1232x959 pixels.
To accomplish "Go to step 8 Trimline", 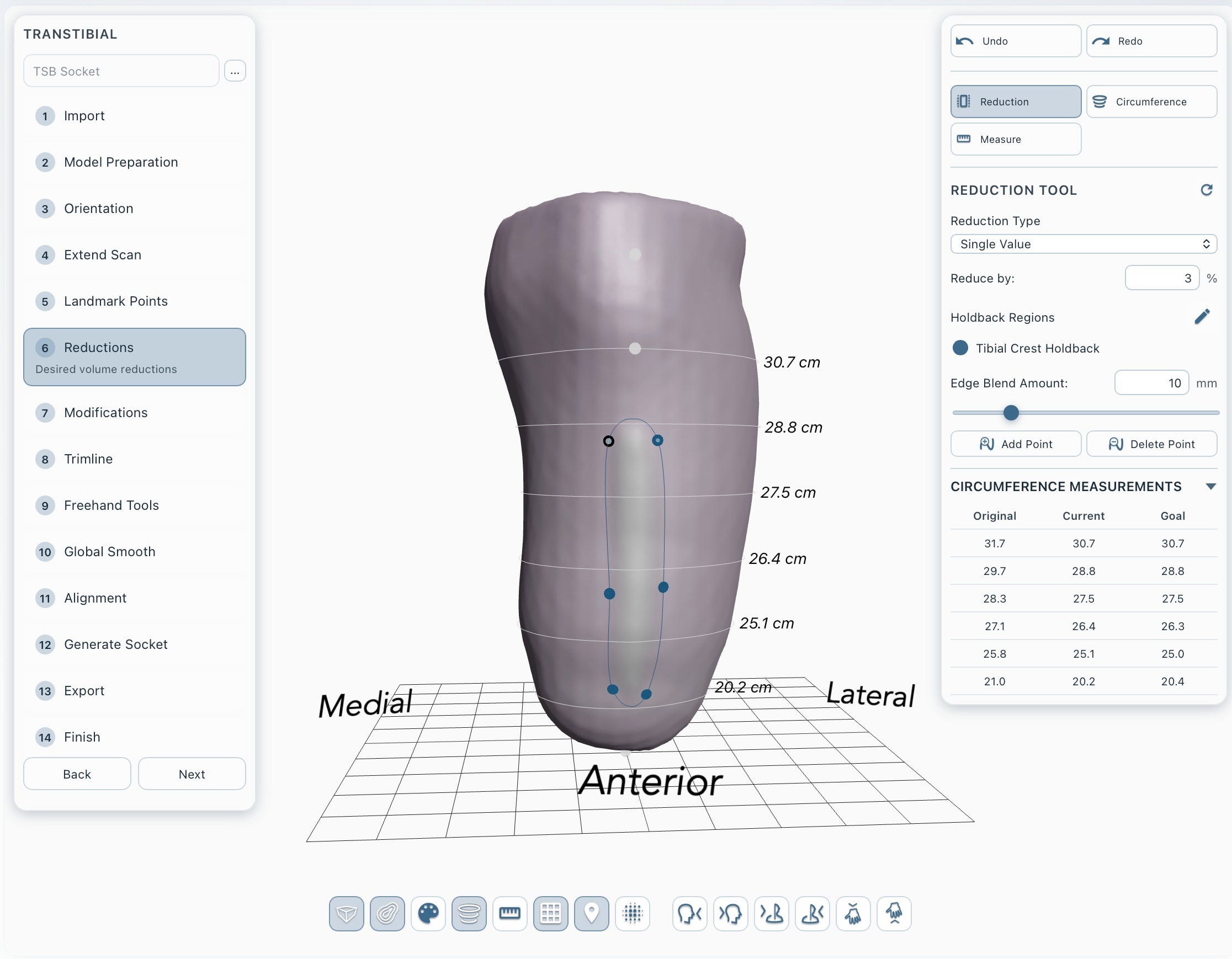I will (134, 459).
